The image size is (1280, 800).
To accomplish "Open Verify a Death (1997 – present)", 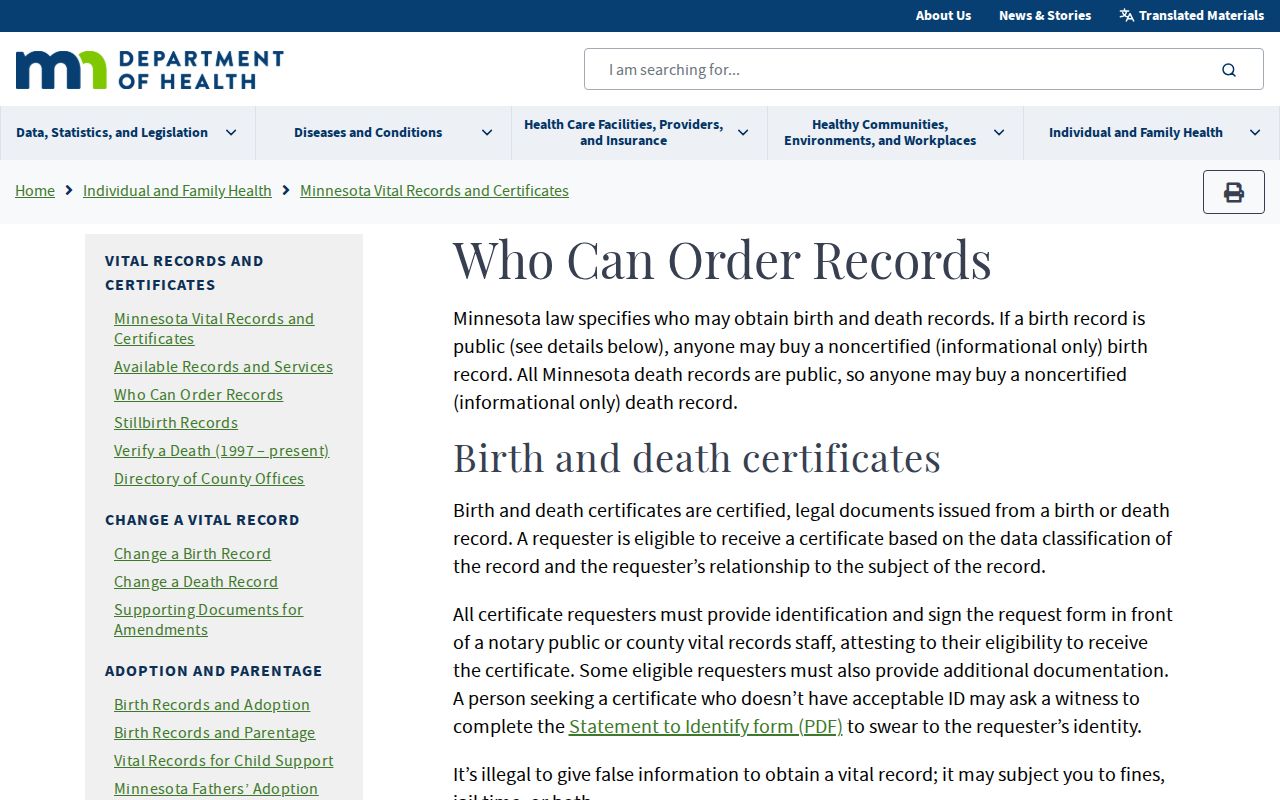I will click(x=221, y=451).
